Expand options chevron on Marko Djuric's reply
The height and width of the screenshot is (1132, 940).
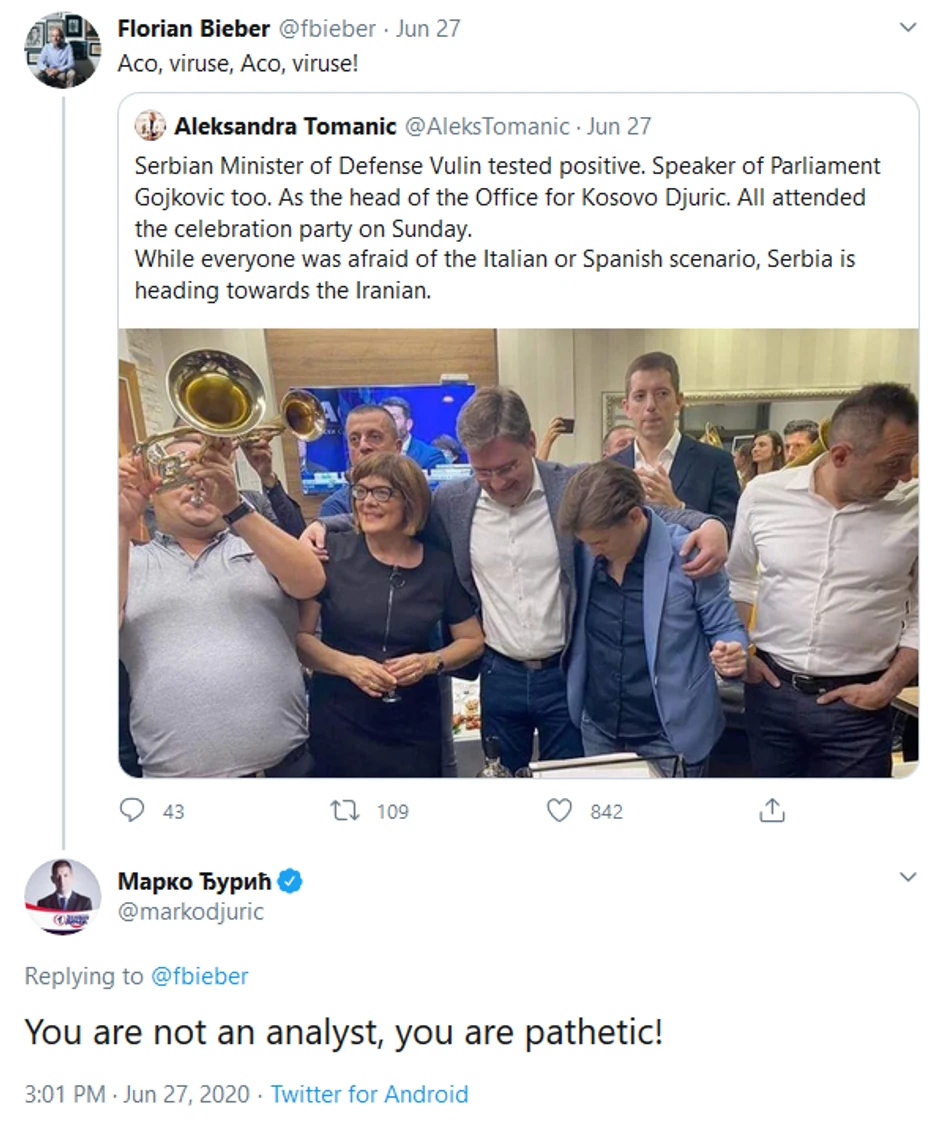[x=908, y=877]
